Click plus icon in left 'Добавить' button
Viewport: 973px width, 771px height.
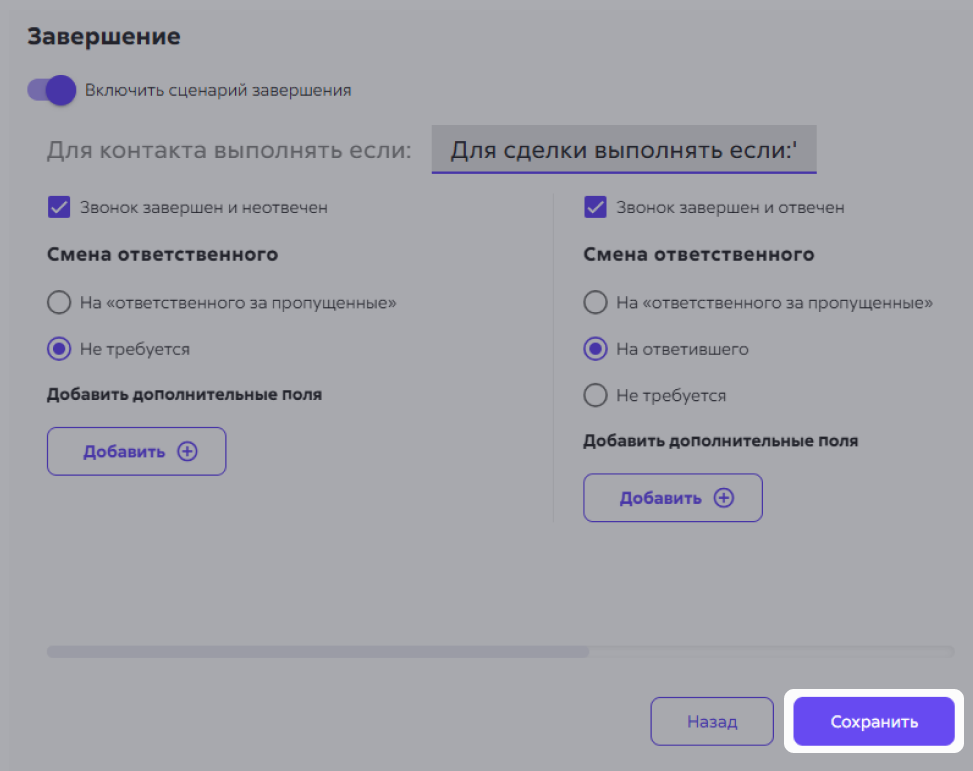point(187,451)
